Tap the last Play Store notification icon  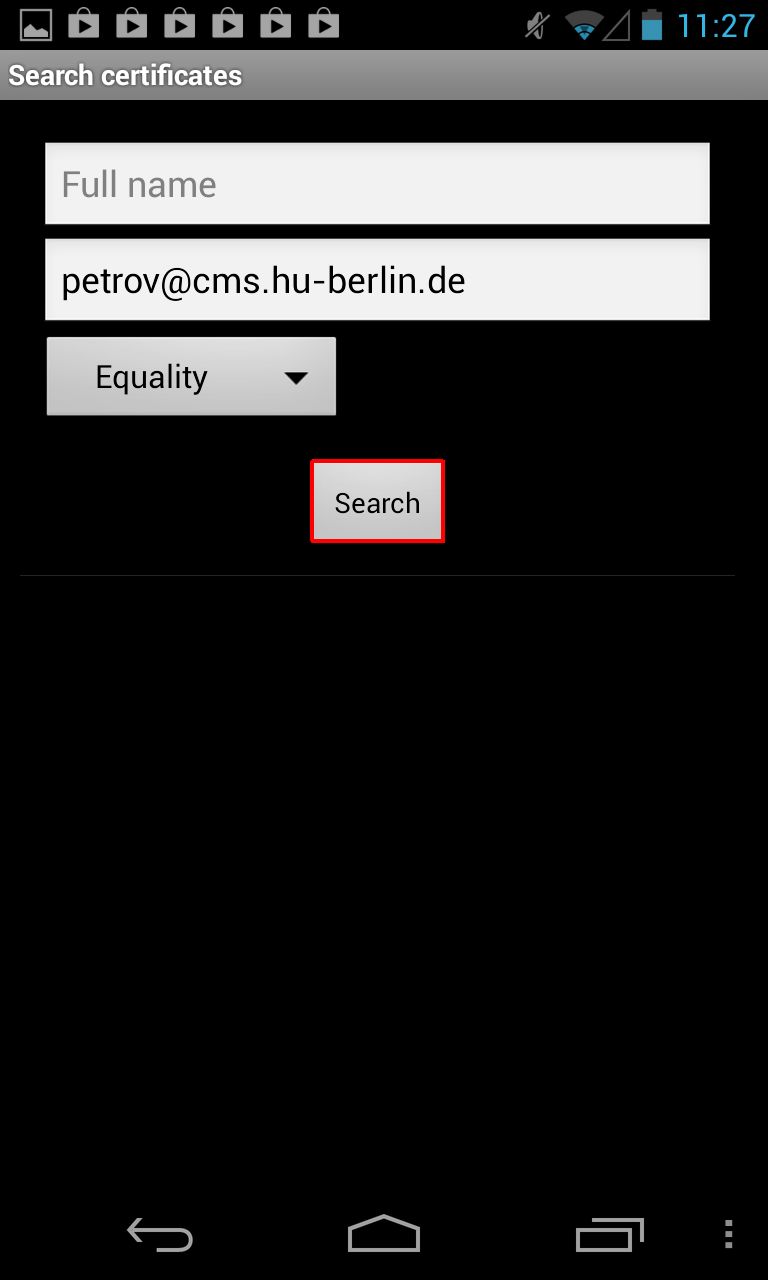tap(324, 23)
